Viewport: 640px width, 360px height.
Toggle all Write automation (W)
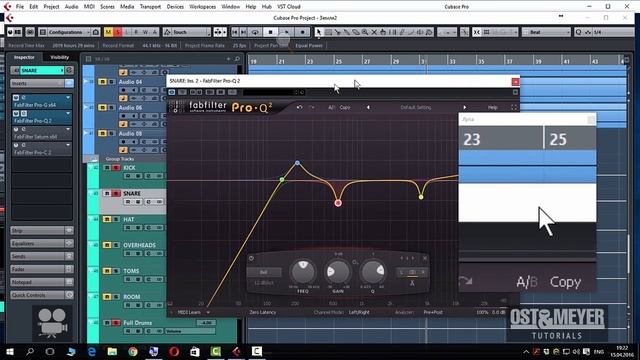click(x=145, y=32)
